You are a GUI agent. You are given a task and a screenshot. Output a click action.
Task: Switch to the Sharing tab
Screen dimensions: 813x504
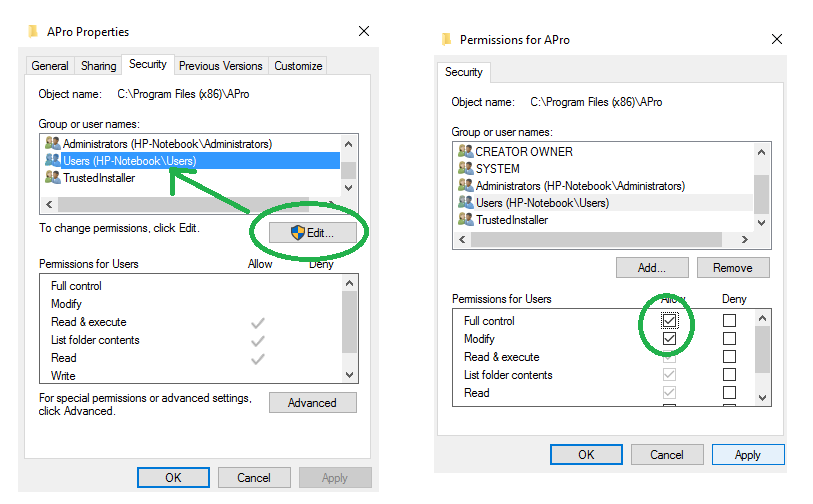point(98,66)
